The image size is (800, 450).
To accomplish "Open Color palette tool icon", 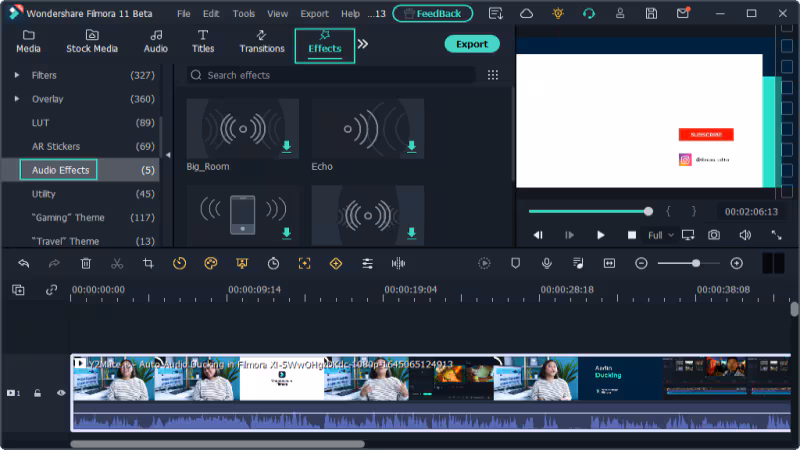I will 211,263.
